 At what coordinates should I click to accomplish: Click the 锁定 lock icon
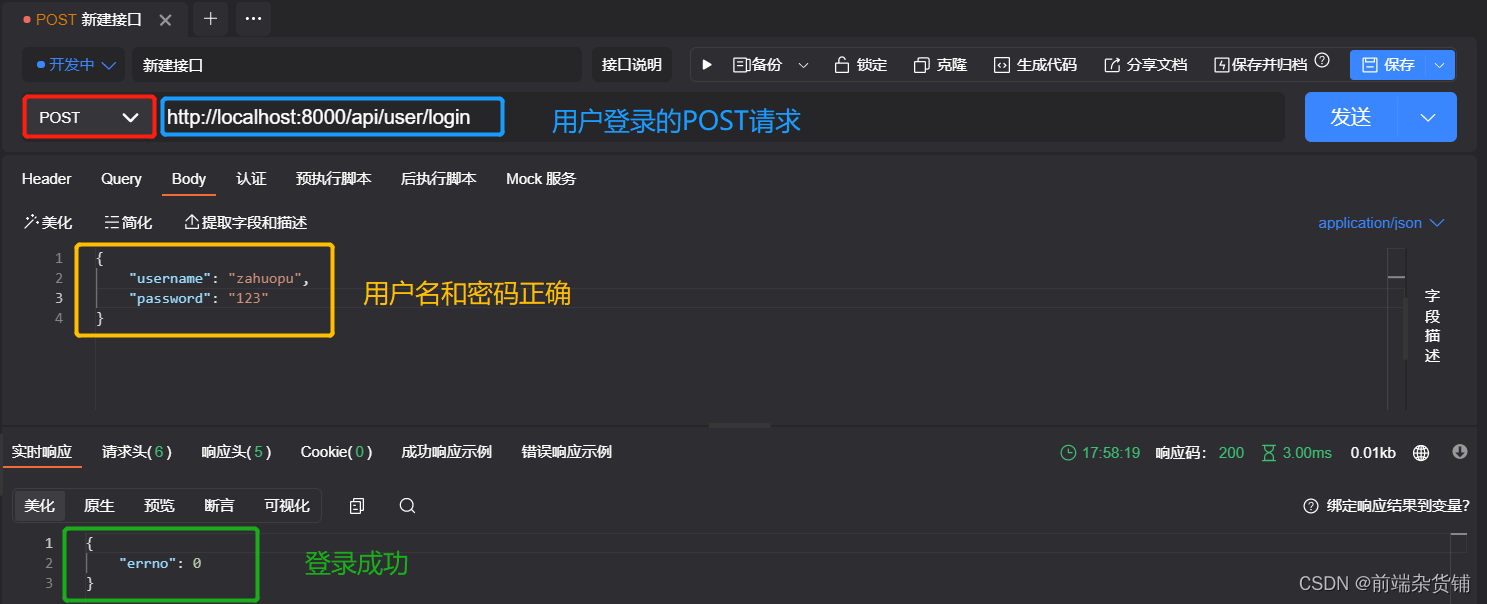(x=841, y=64)
